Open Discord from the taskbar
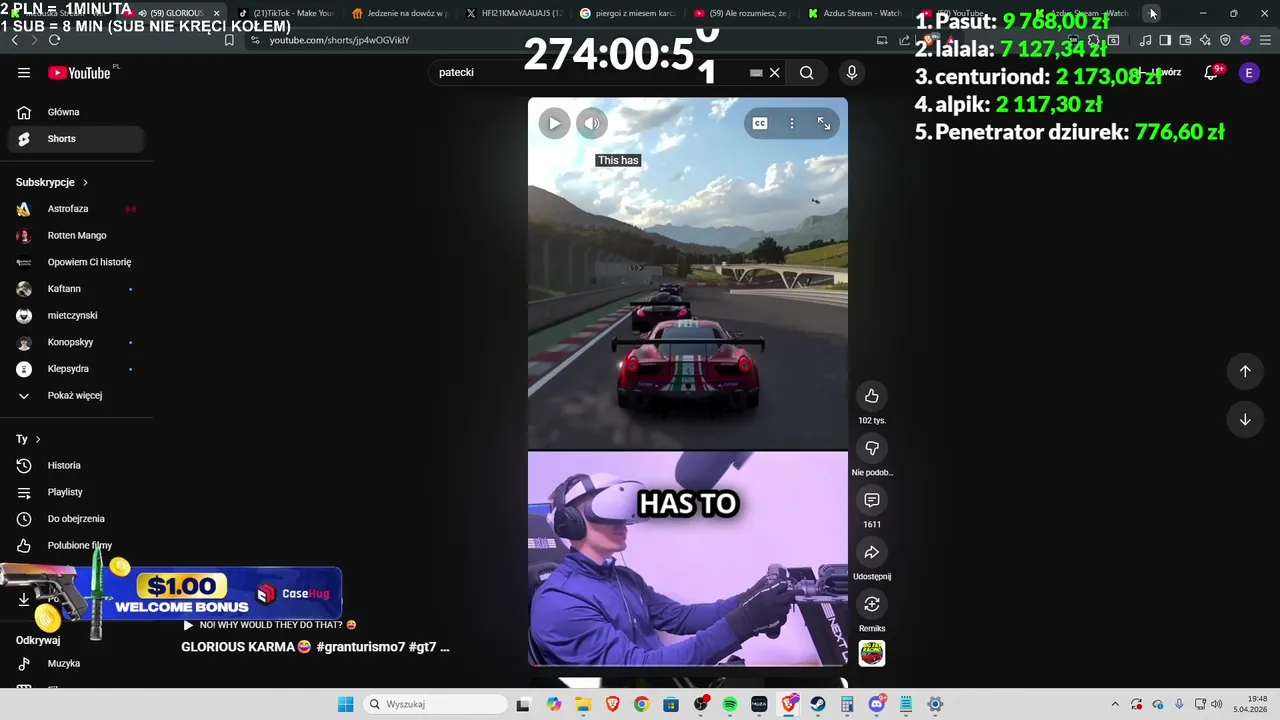Viewport: 1280px width, 720px height. pos(877,704)
